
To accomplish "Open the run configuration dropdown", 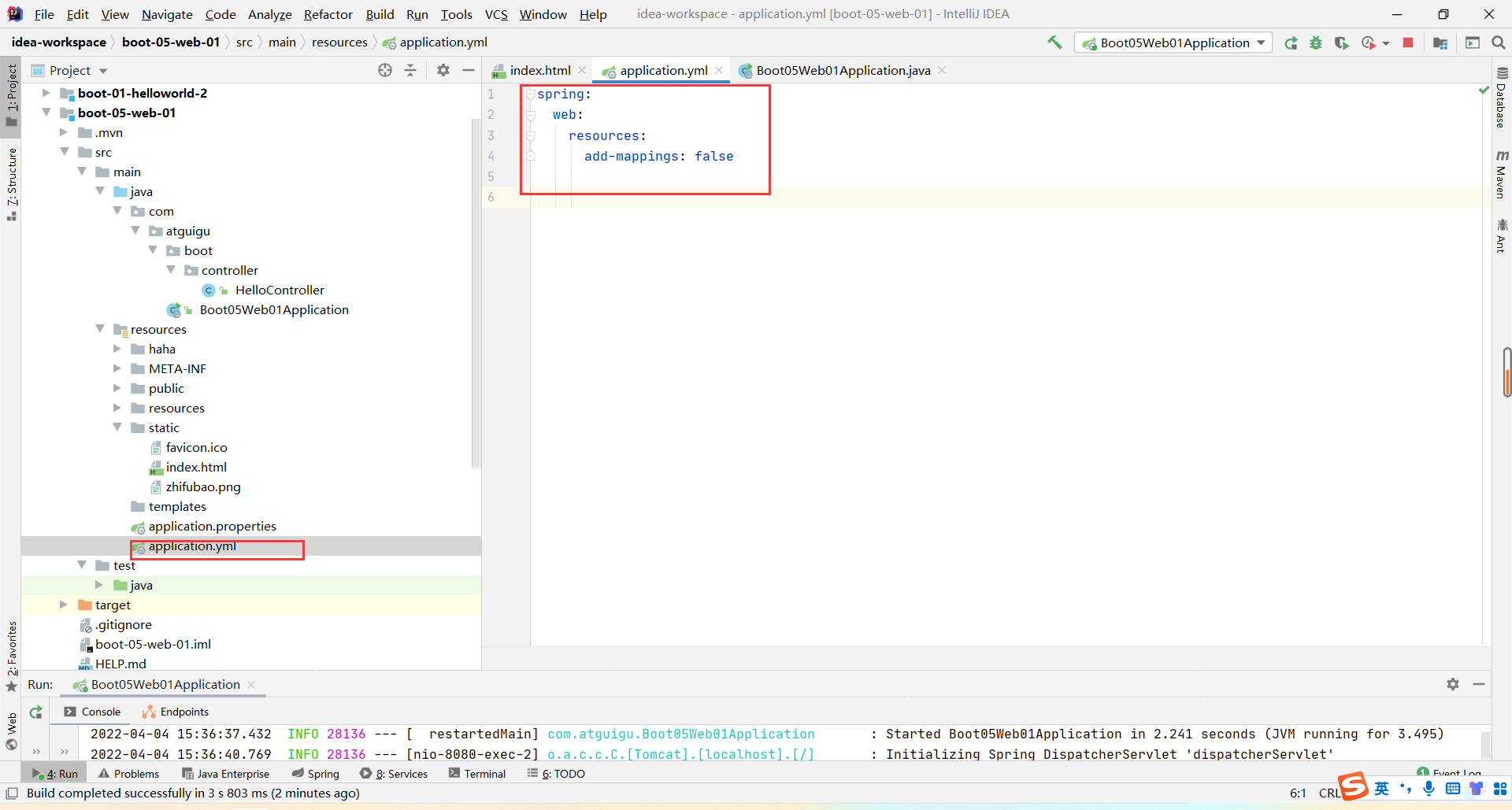I will pos(1173,43).
